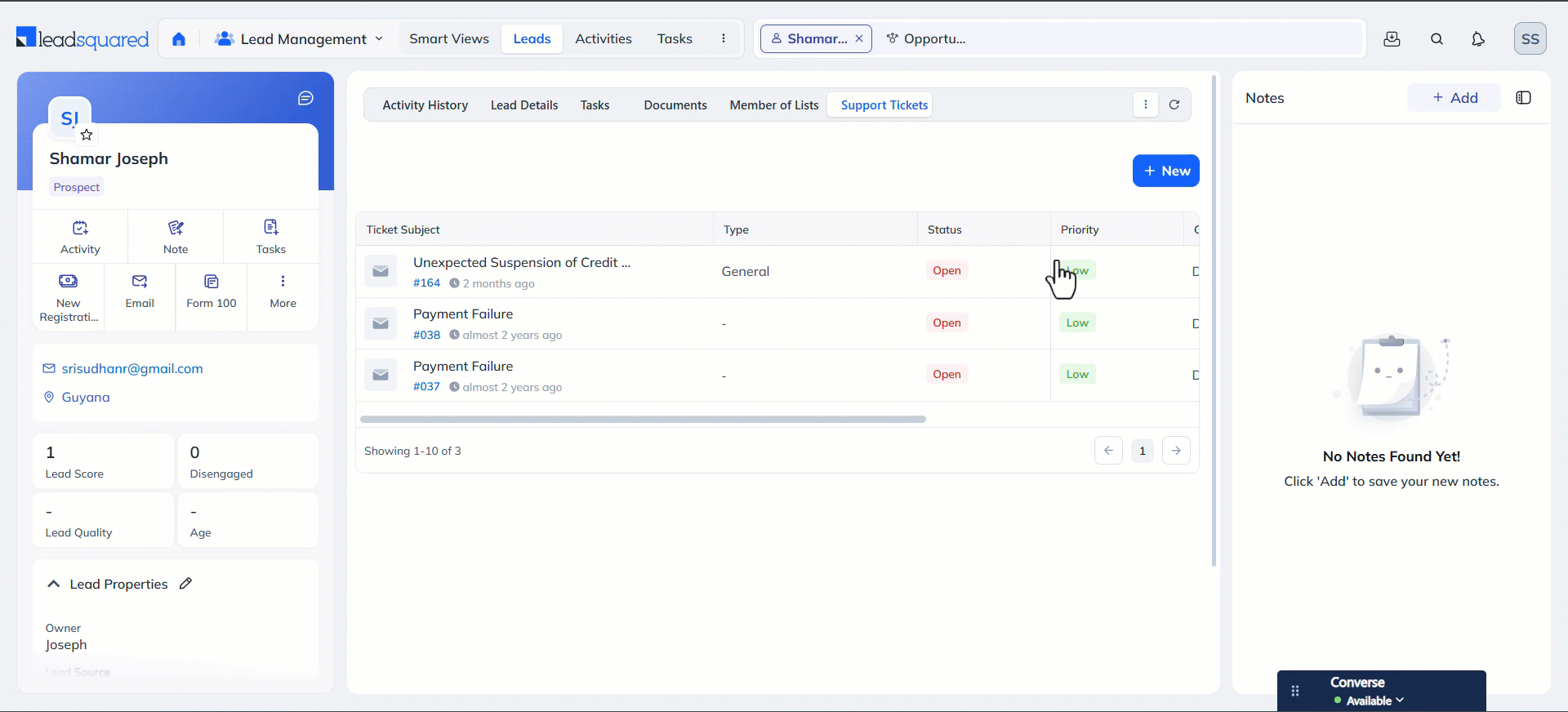Open Converse Available status dropdown
The height and width of the screenshot is (712, 1568).
pos(1369,701)
